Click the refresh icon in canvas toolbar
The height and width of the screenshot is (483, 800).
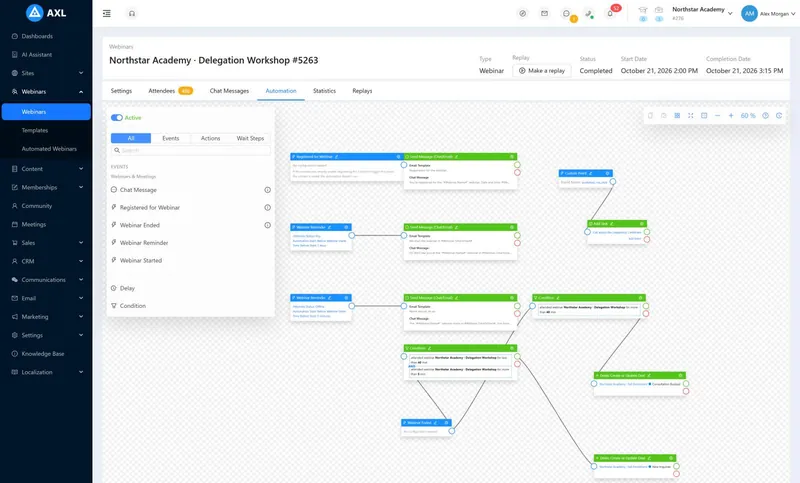[x=779, y=116]
